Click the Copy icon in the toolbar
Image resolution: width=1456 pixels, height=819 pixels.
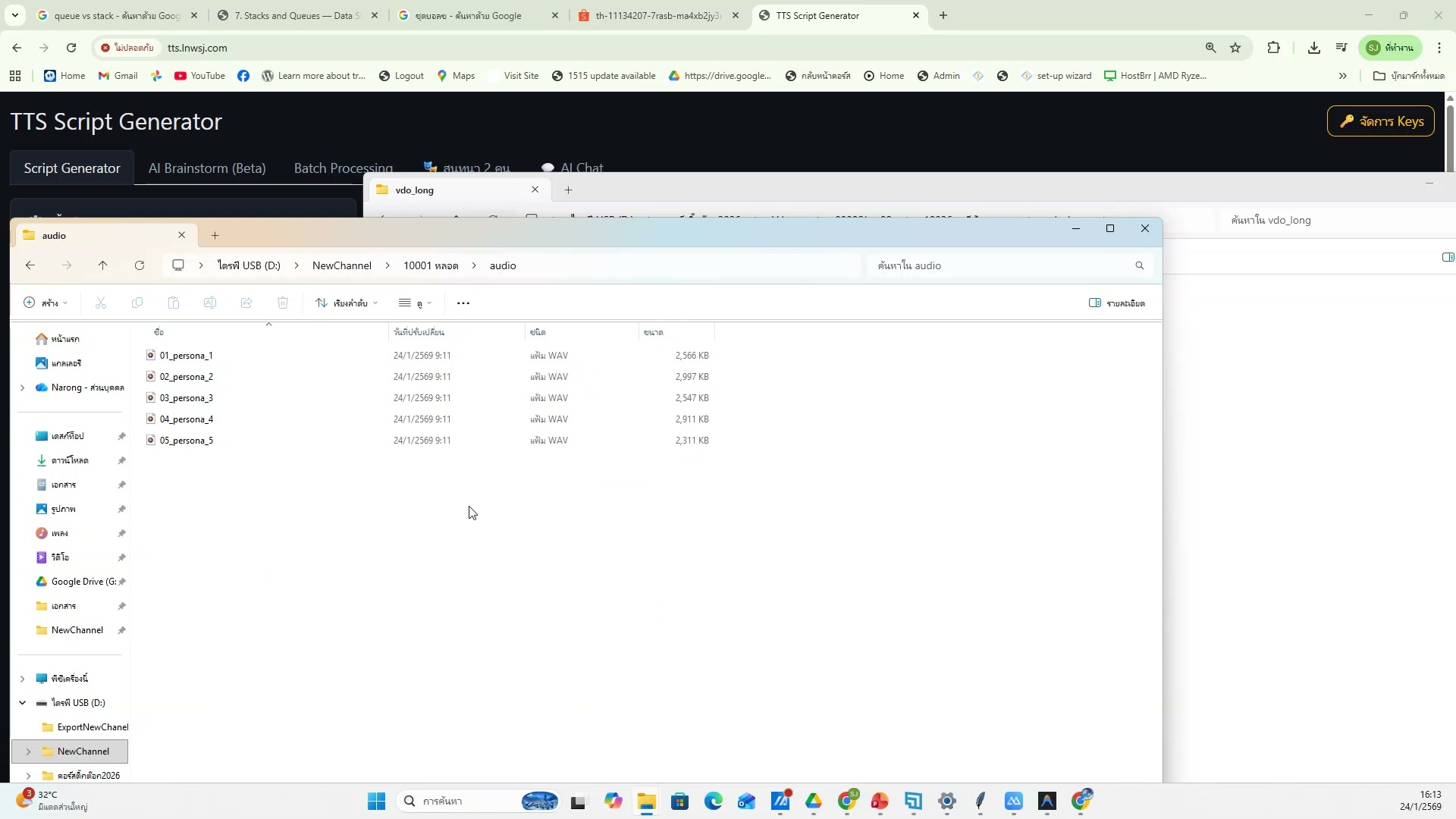click(x=136, y=303)
